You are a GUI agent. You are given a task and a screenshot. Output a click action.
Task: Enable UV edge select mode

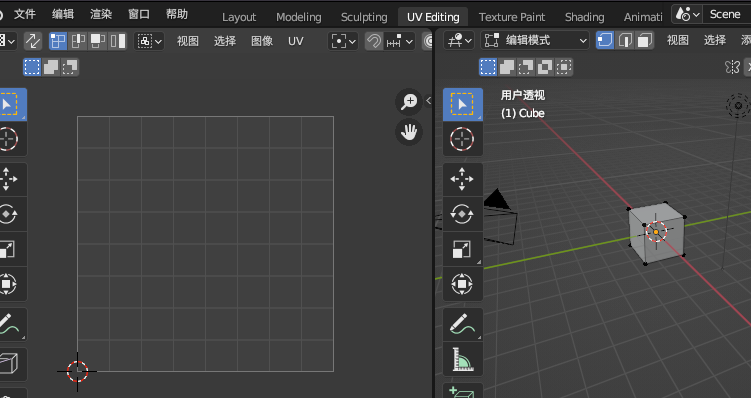(x=78, y=41)
